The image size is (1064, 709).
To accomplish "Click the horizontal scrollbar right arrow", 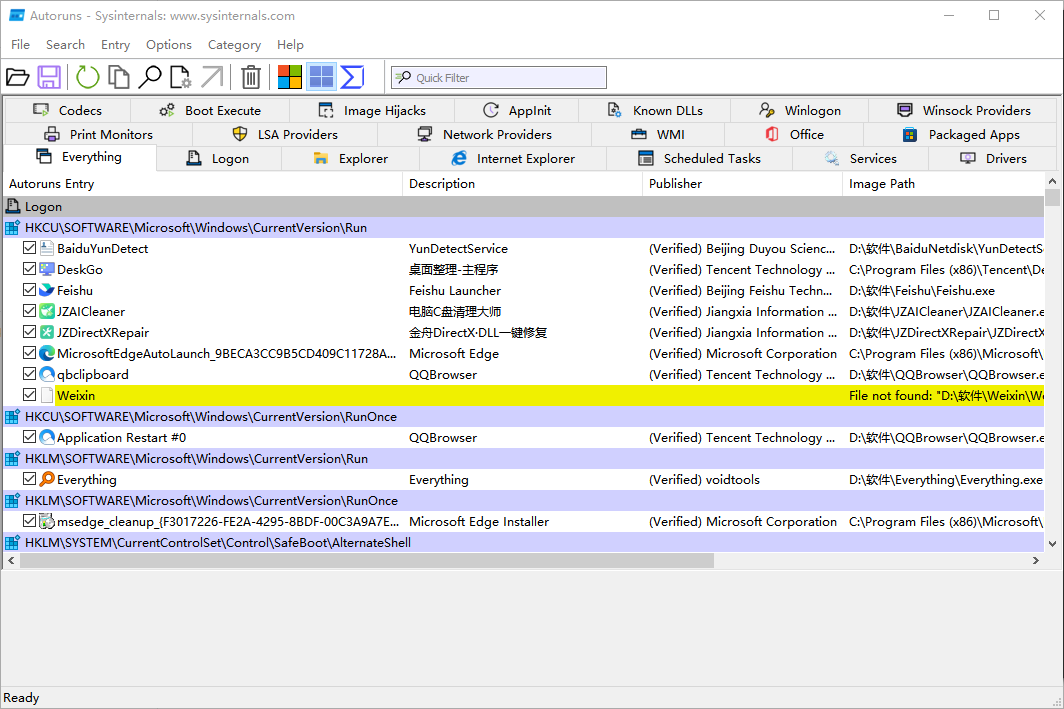I will tap(1036, 560).
